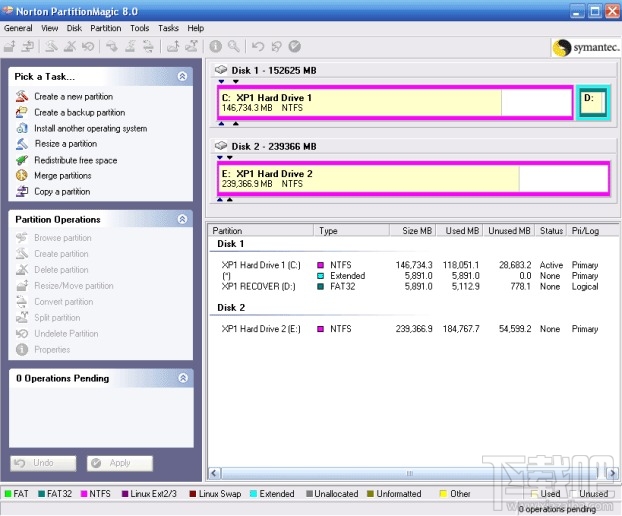Open the Help menu
622x516 pixels.
pos(196,28)
